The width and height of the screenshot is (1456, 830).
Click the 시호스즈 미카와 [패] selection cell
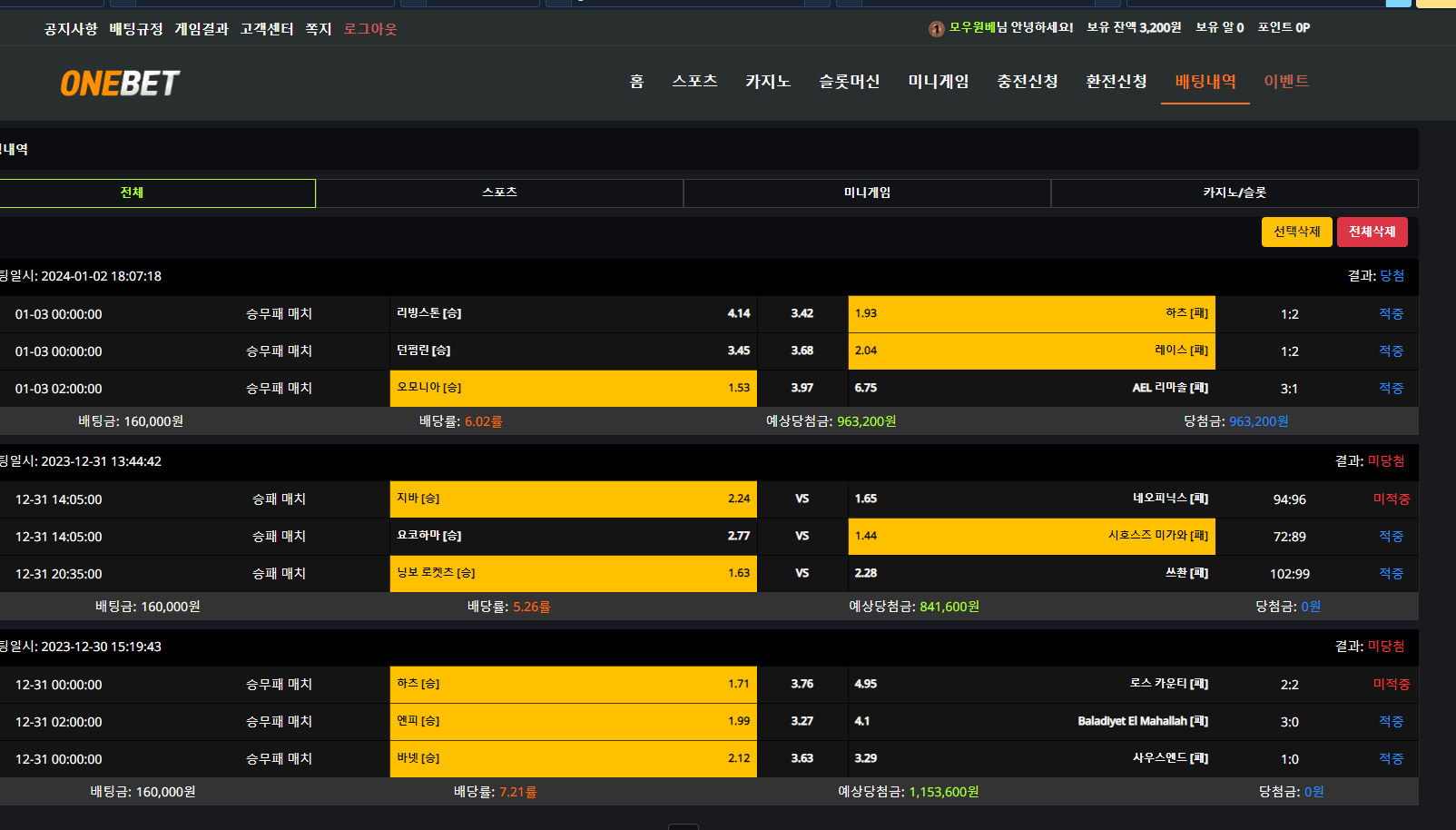1031,536
